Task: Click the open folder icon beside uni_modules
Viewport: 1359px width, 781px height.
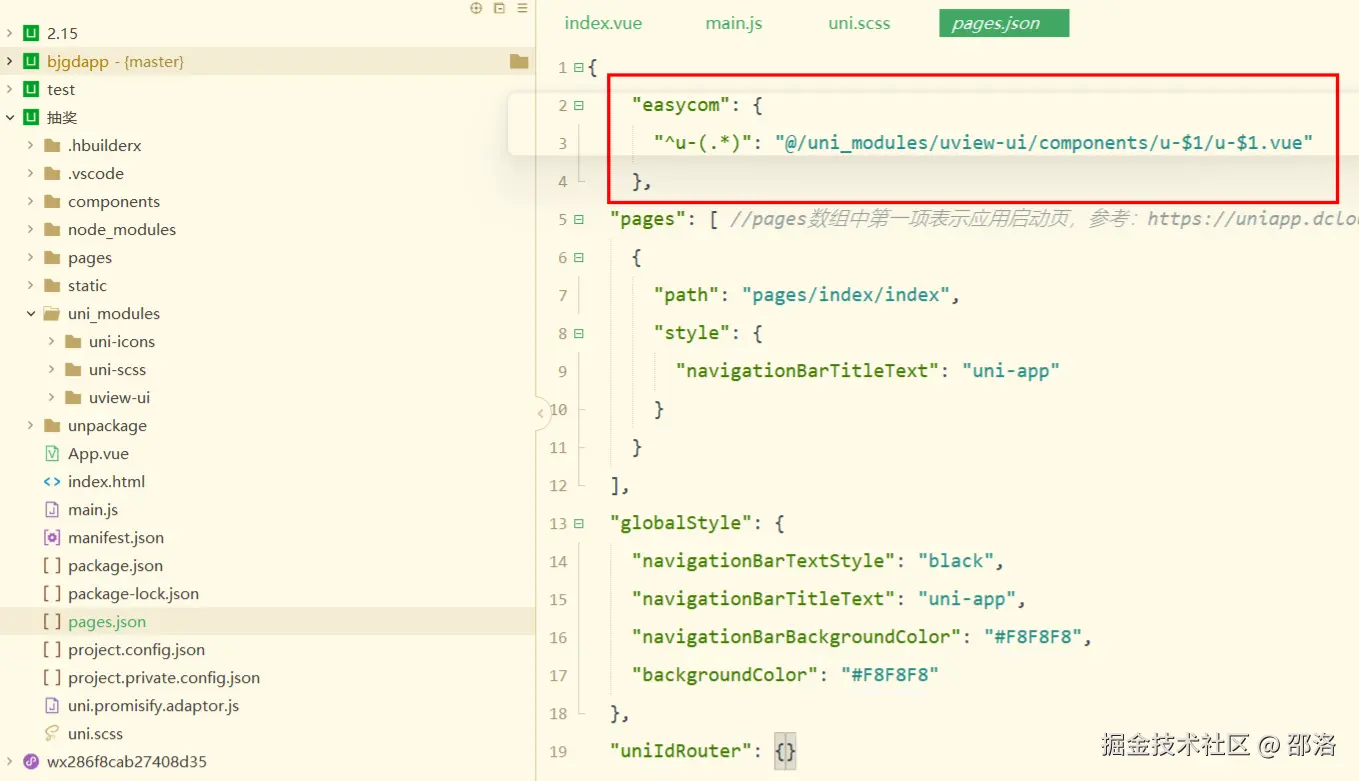Action: pyautogui.click(x=52, y=313)
